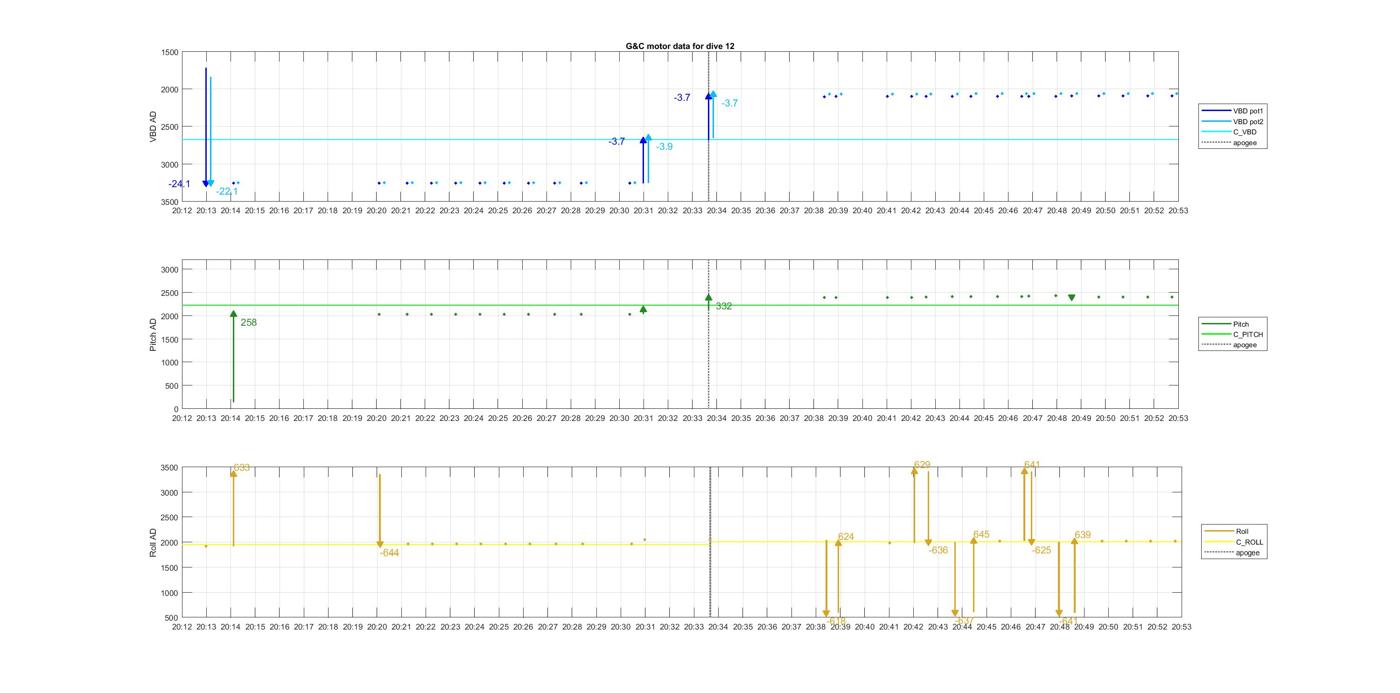Select the green '332' pitch label
This screenshot has width=1400, height=693.
tap(724, 307)
